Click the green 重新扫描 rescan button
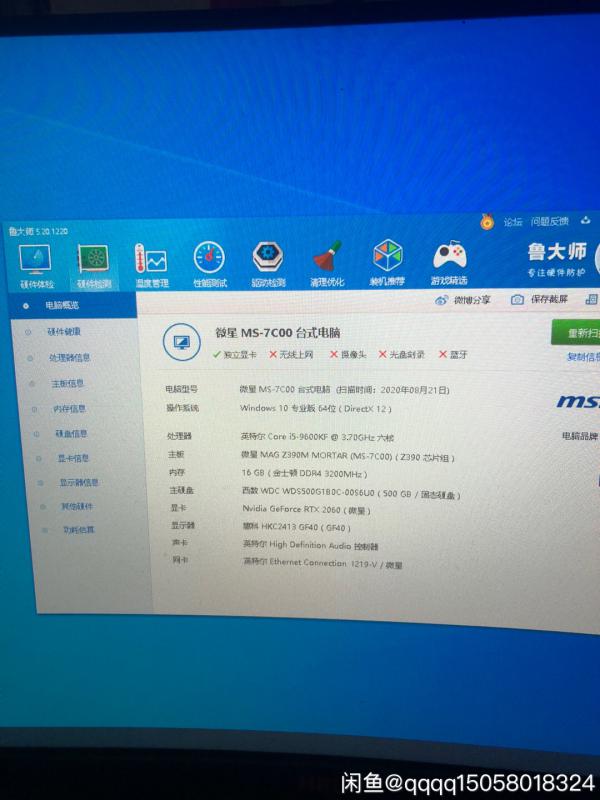 pos(577,333)
